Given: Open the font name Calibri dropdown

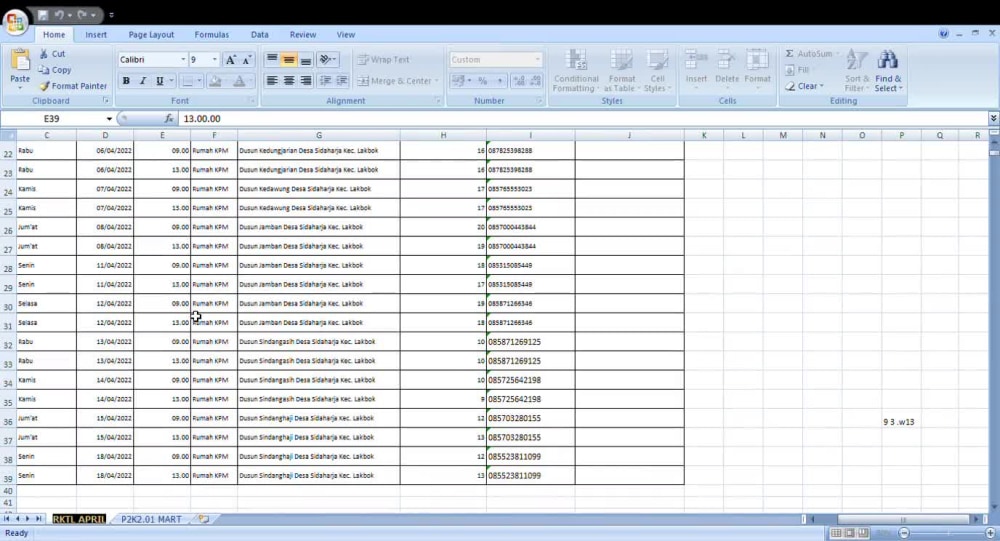Looking at the screenshot, I should tap(183, 59).
